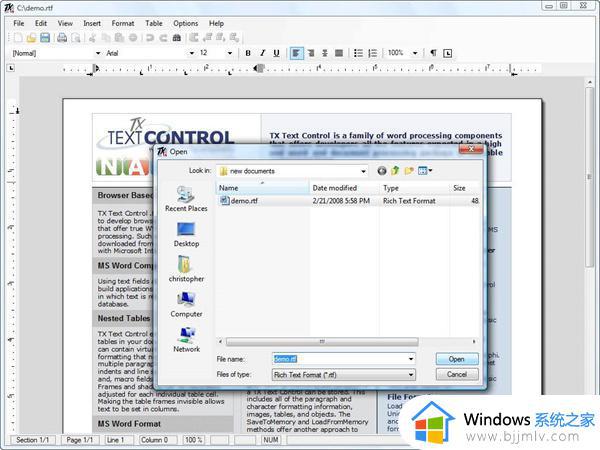600x450 pixels.
Task: Sort by the Type column header
Action: tap(414, 188)
